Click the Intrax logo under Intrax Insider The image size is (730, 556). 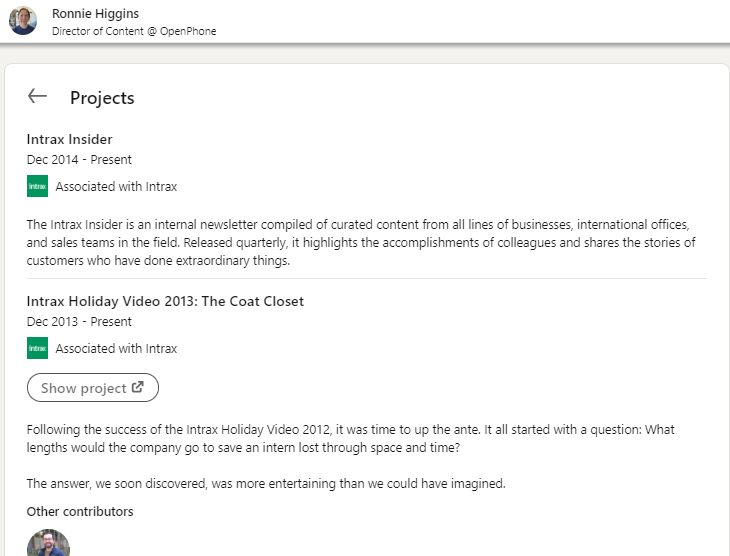click(37, 186)
